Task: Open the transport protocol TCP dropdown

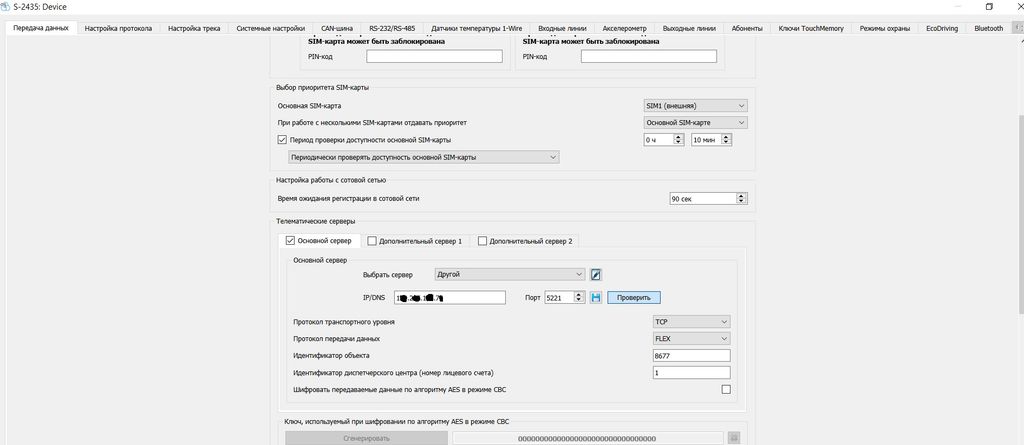Action: pyautogui.click(x=692, y=321)
